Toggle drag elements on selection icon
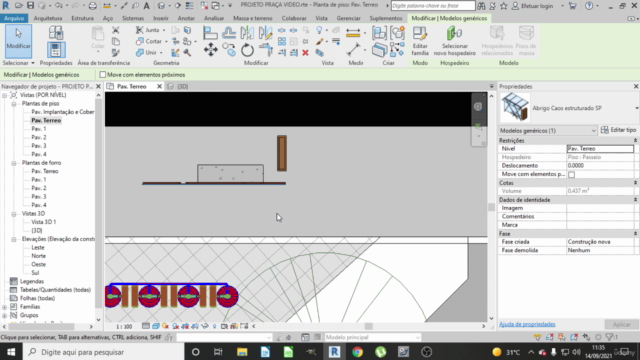Image resolution: width=640 pixels, height=360 pixels. coord(587,337)
